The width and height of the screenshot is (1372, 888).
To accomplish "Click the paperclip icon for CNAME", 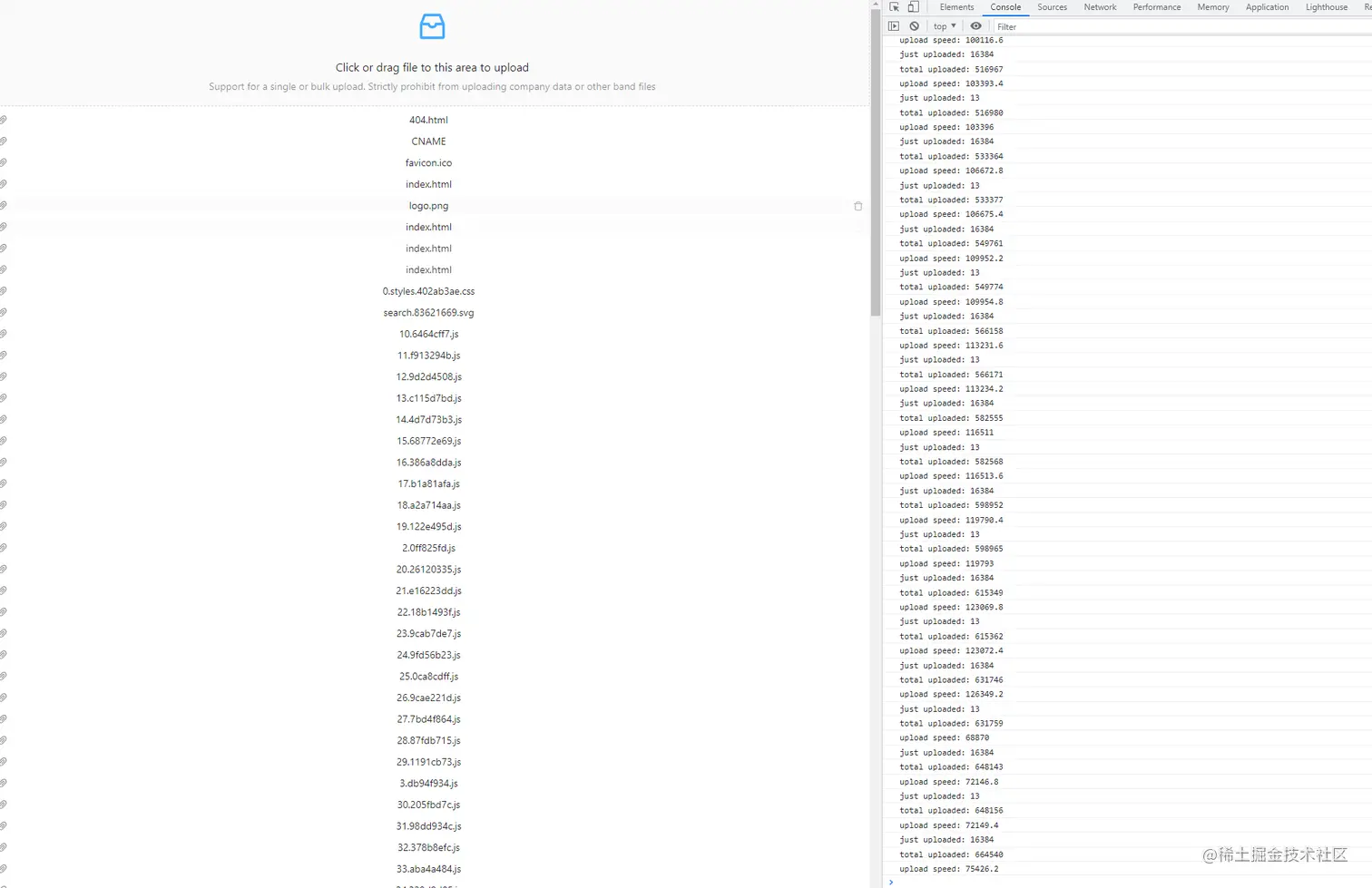I will pyautogui.click(x=4, y=141).
